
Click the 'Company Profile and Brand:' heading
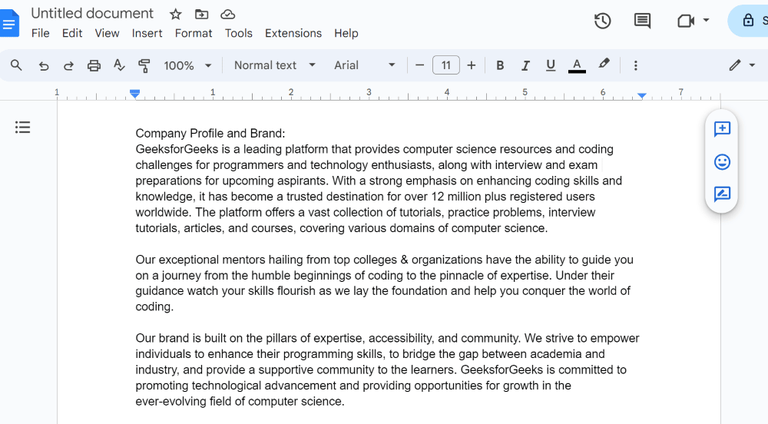[210, 133]
